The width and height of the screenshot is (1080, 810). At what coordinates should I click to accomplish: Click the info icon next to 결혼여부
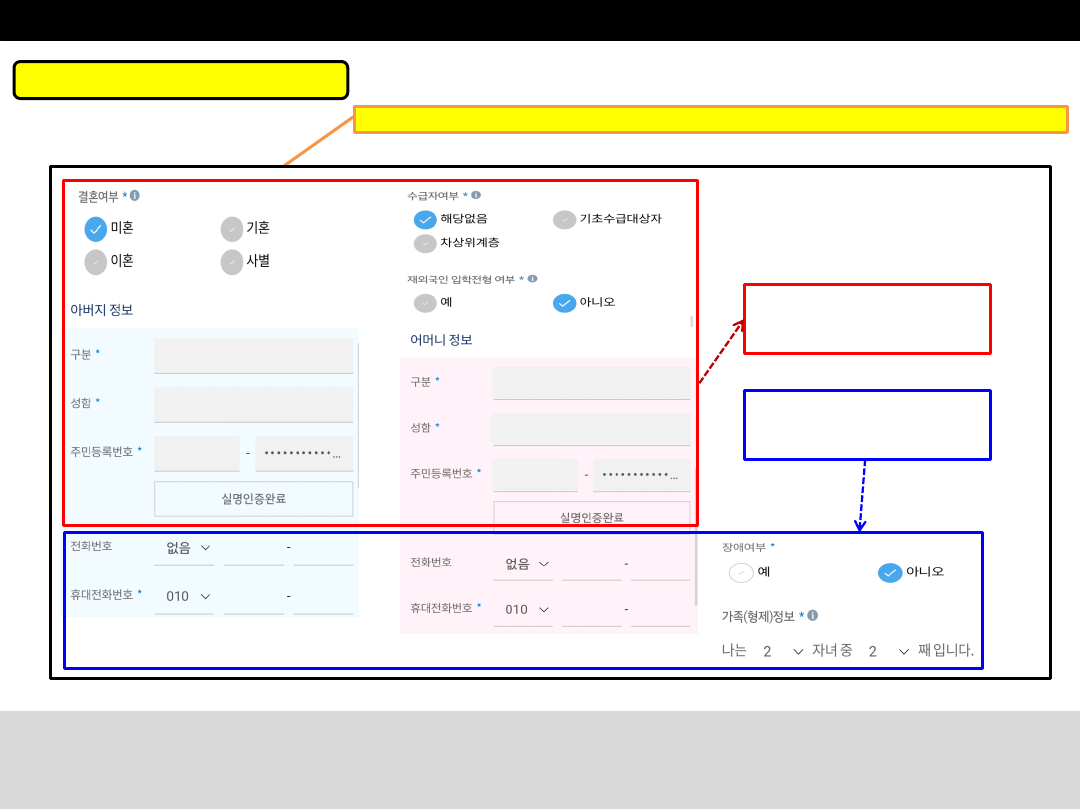coord(135,196)
